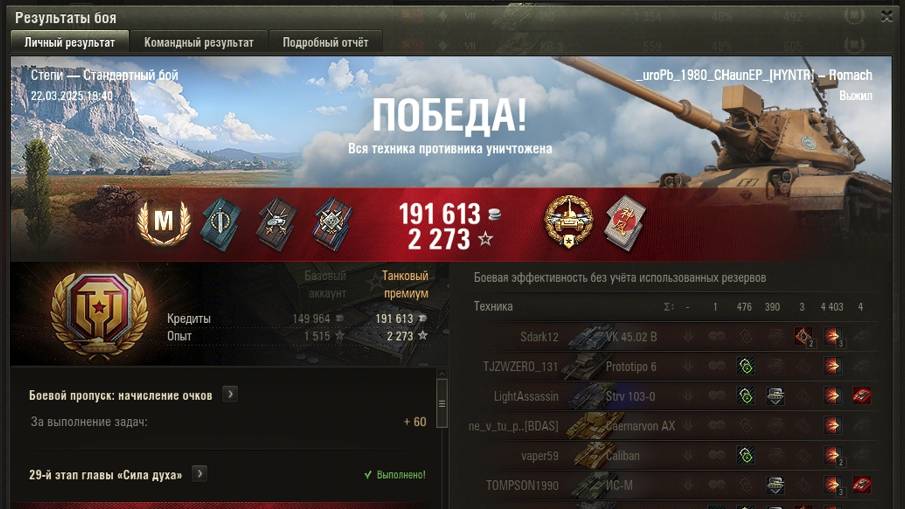Select the Личный результат tab
The height and width of the screenshot is (509, 905).
[70, 43]
